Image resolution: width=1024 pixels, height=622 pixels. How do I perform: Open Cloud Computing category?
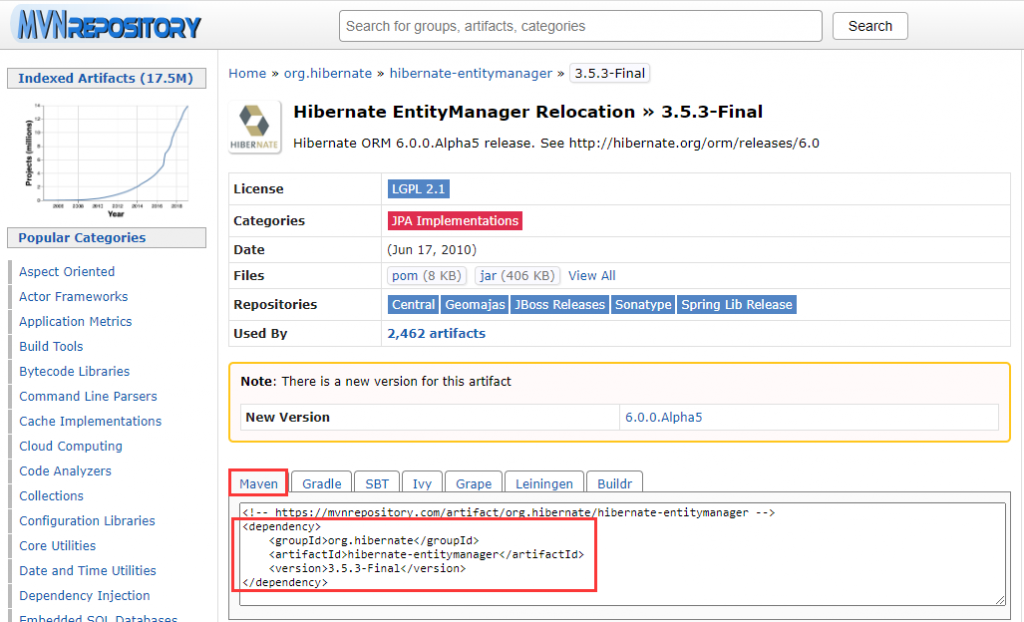click(71, 446)
